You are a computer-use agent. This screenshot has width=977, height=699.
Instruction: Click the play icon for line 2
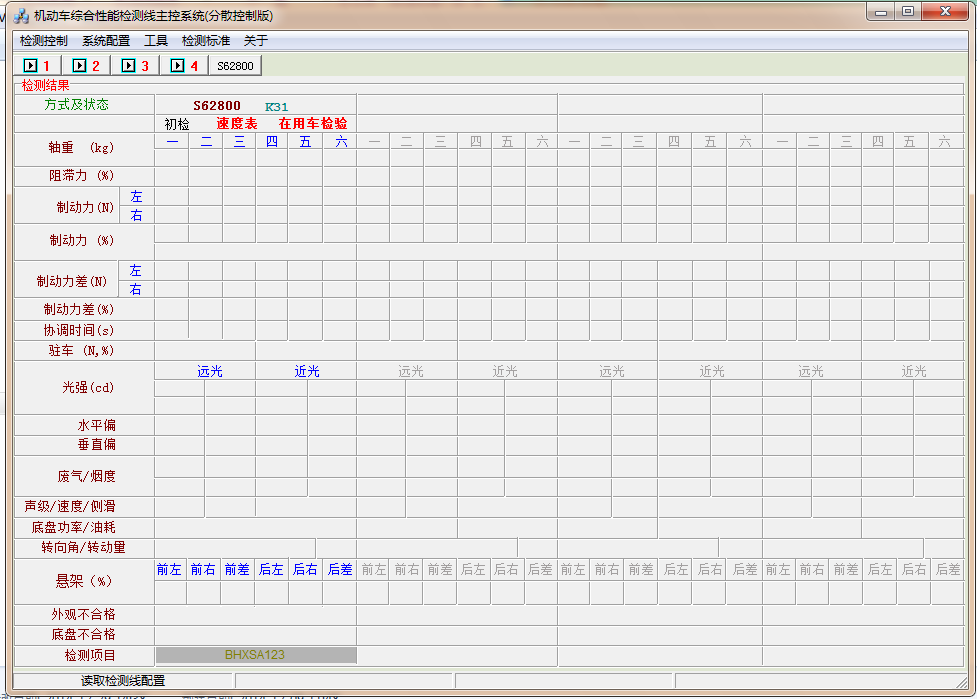coord(80,66)
